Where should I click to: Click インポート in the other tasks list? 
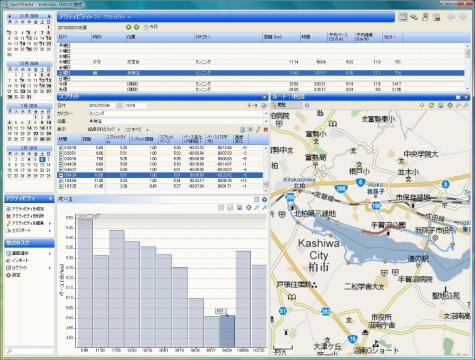18,260
